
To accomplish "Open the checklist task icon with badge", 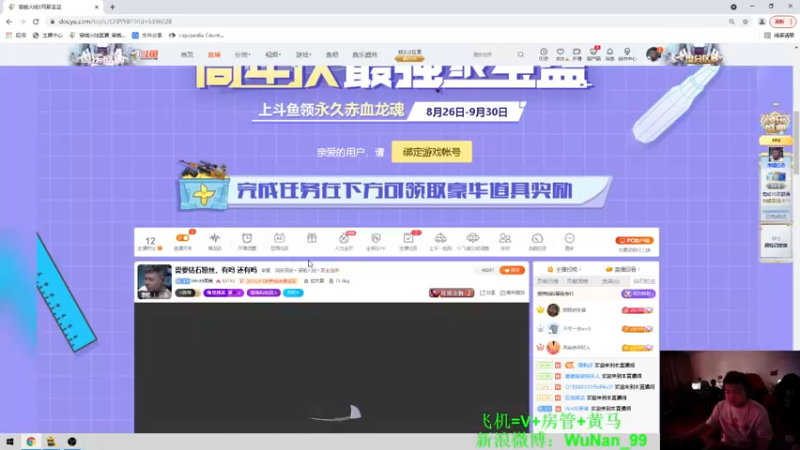I will (x=408, y=238).
